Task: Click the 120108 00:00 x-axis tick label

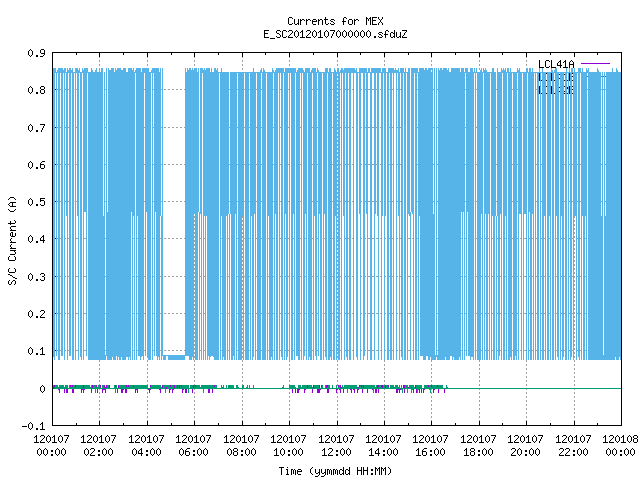Action: (620, 446)
